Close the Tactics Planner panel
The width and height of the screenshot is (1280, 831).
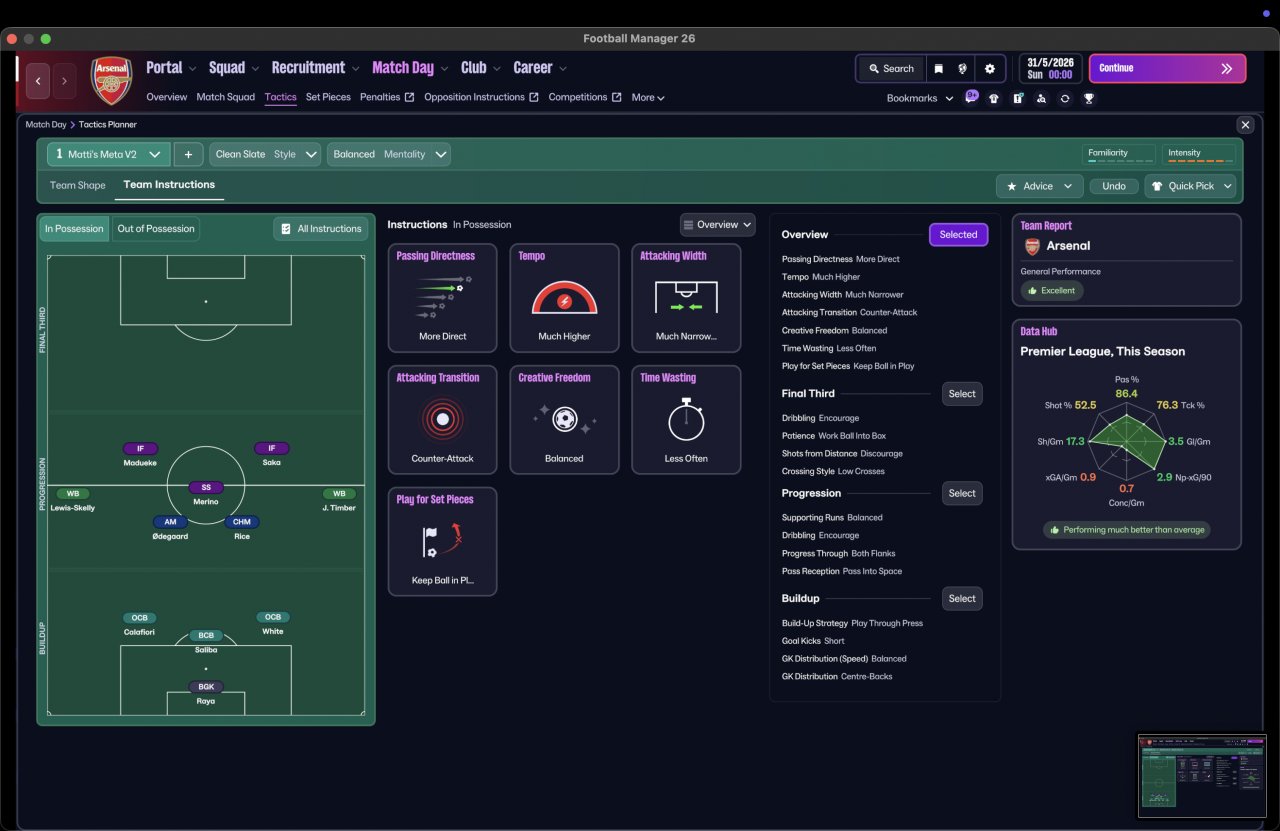pos(1245,125)
